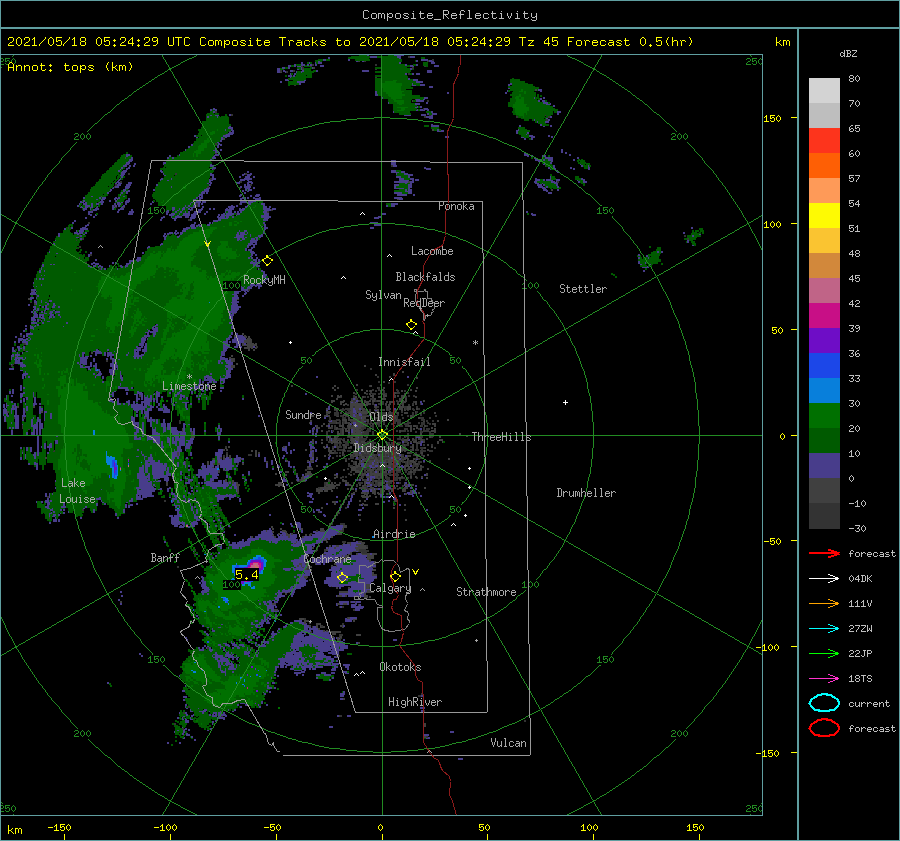Click the Stettler label
The height and width of the screenshot is (841, 900).
583,289
